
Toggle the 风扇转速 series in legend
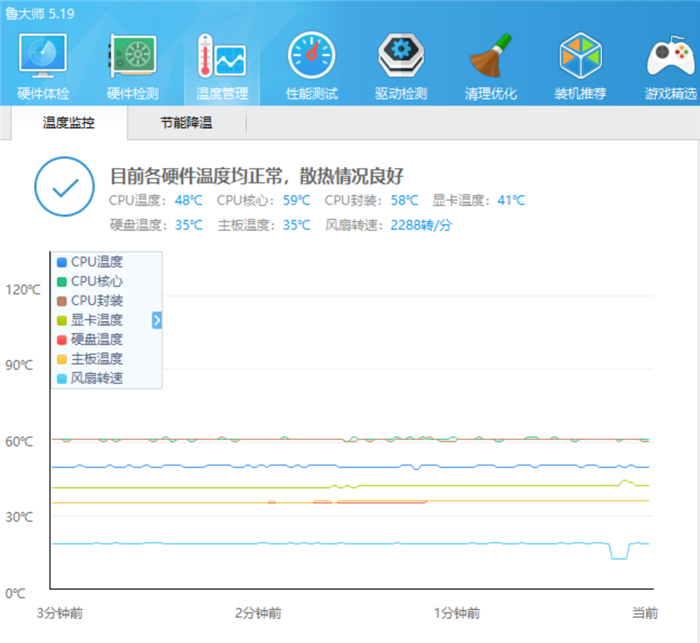96,378
